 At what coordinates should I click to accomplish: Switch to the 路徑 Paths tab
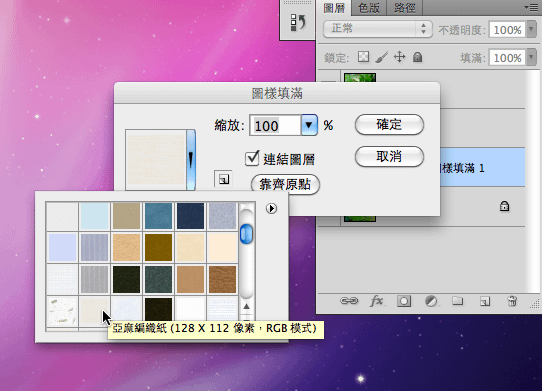coord(404,8)
